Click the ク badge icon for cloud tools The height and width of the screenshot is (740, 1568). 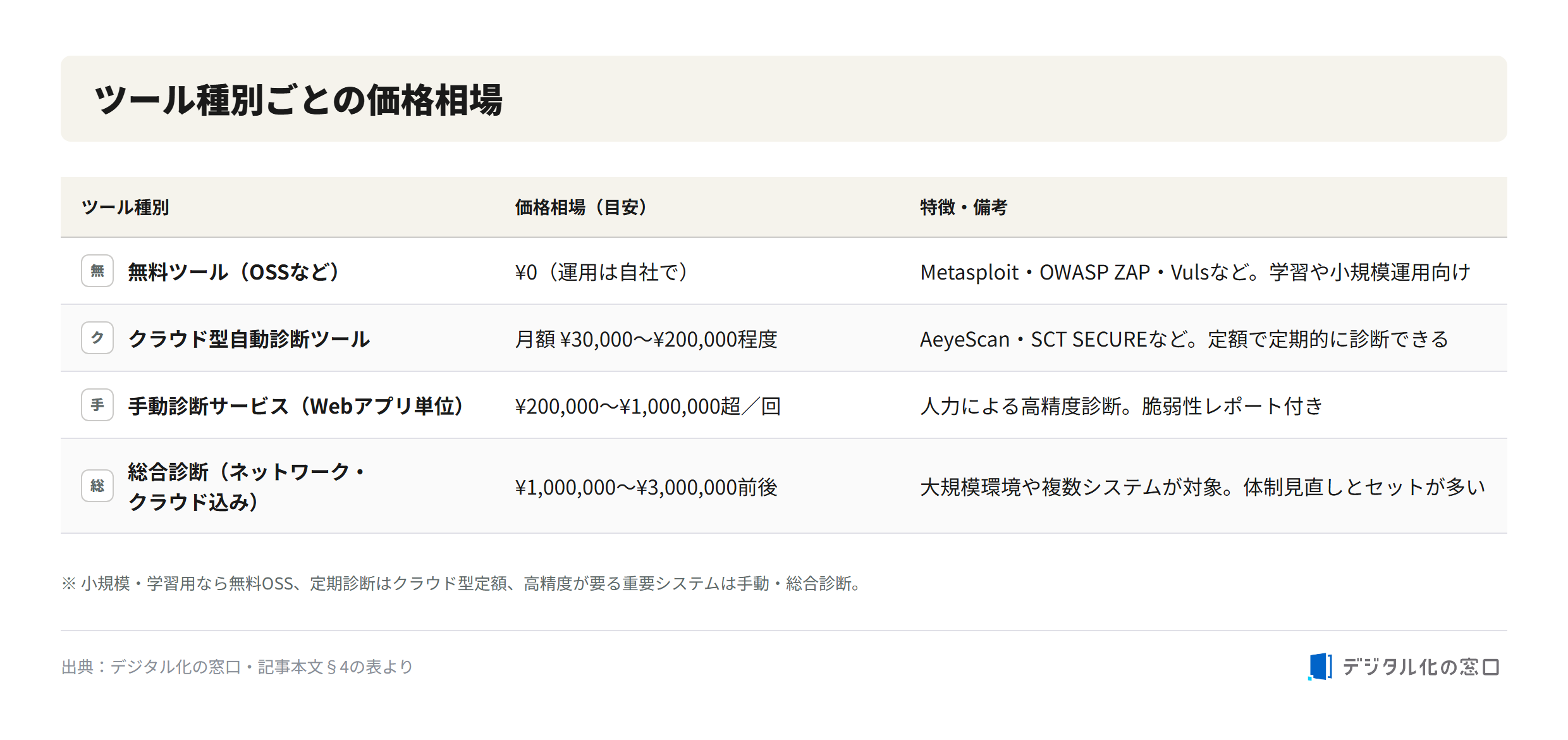pyautogui.click(x=97, y=338)
